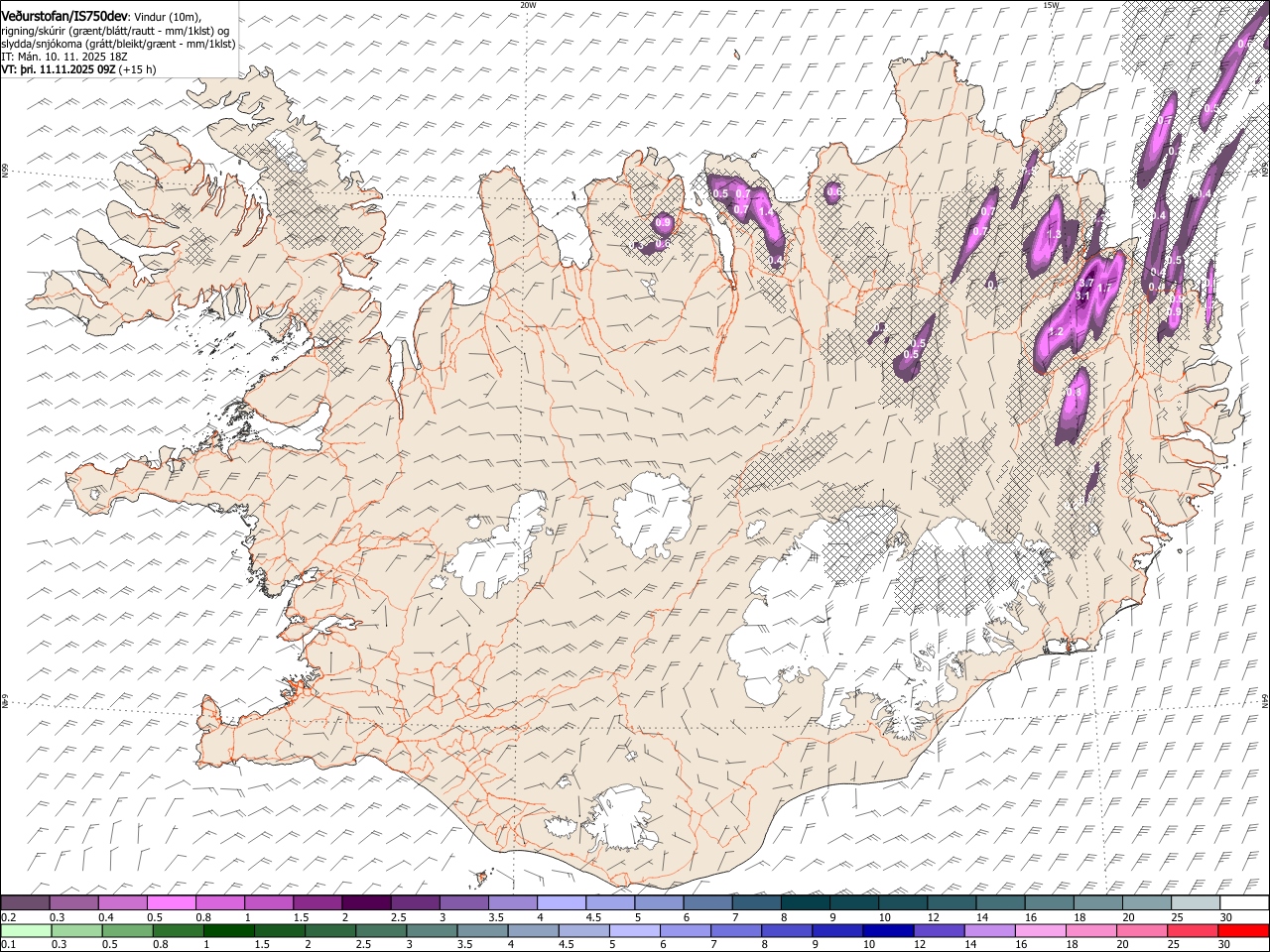Select the white snow swatch labelled 30

[x=1244, y=902]
